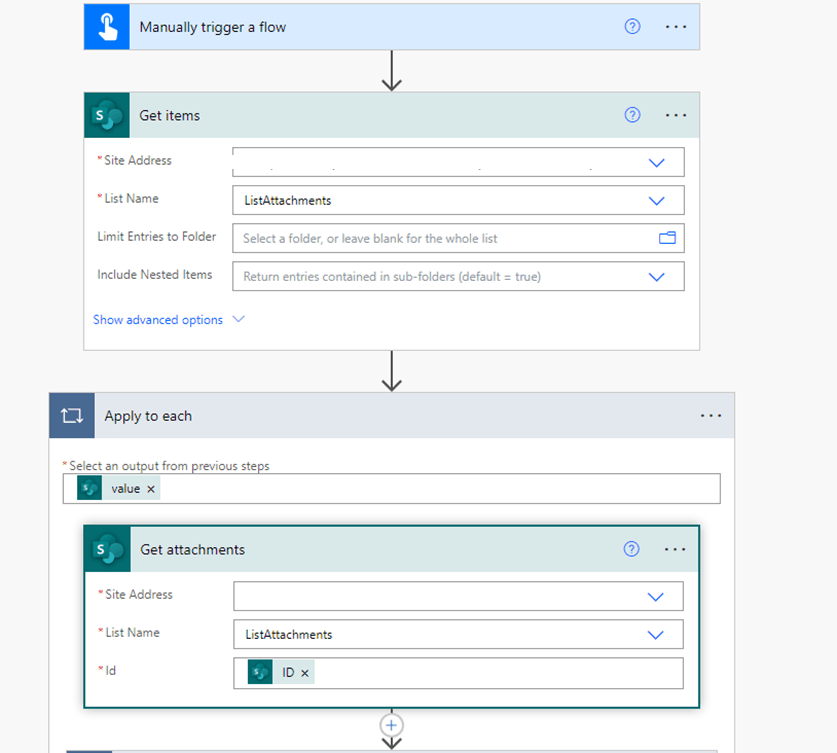Expand Site Address dropdown in Get attachments
Image resolution: width=837 pixels, height=753 pixels.
pyautogui.click(x=656, y=597)
